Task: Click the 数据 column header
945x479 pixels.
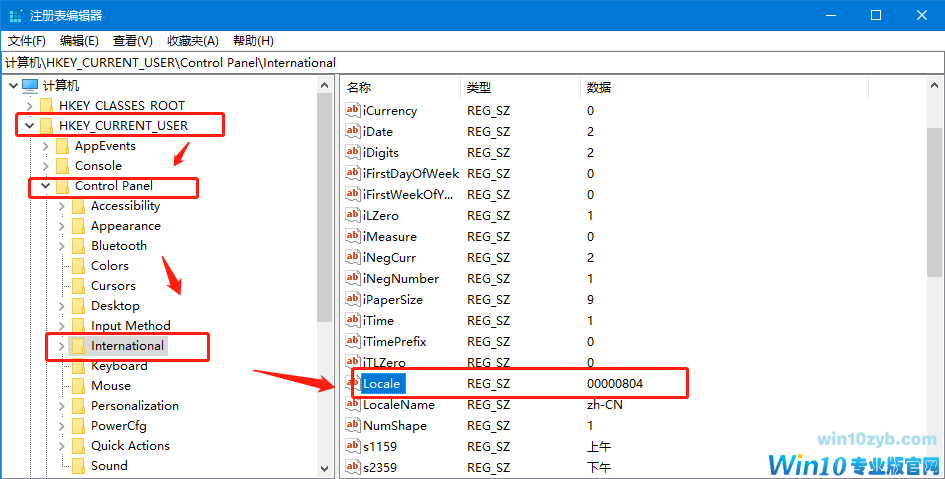Action: click(600, 88)
